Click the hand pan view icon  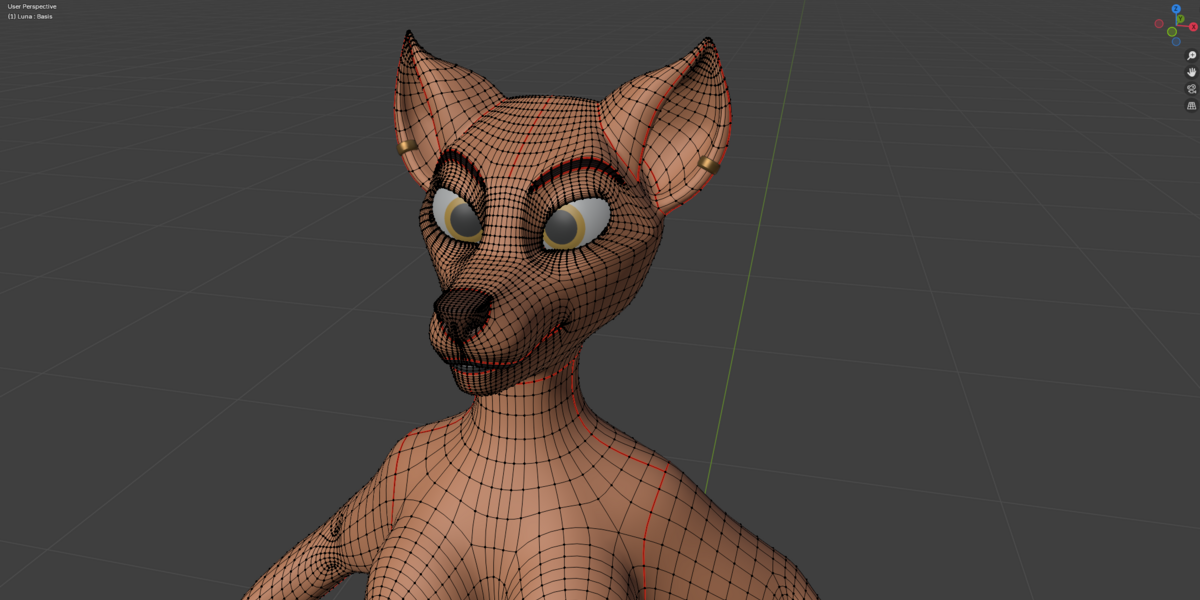click(x=1191, y=72)
